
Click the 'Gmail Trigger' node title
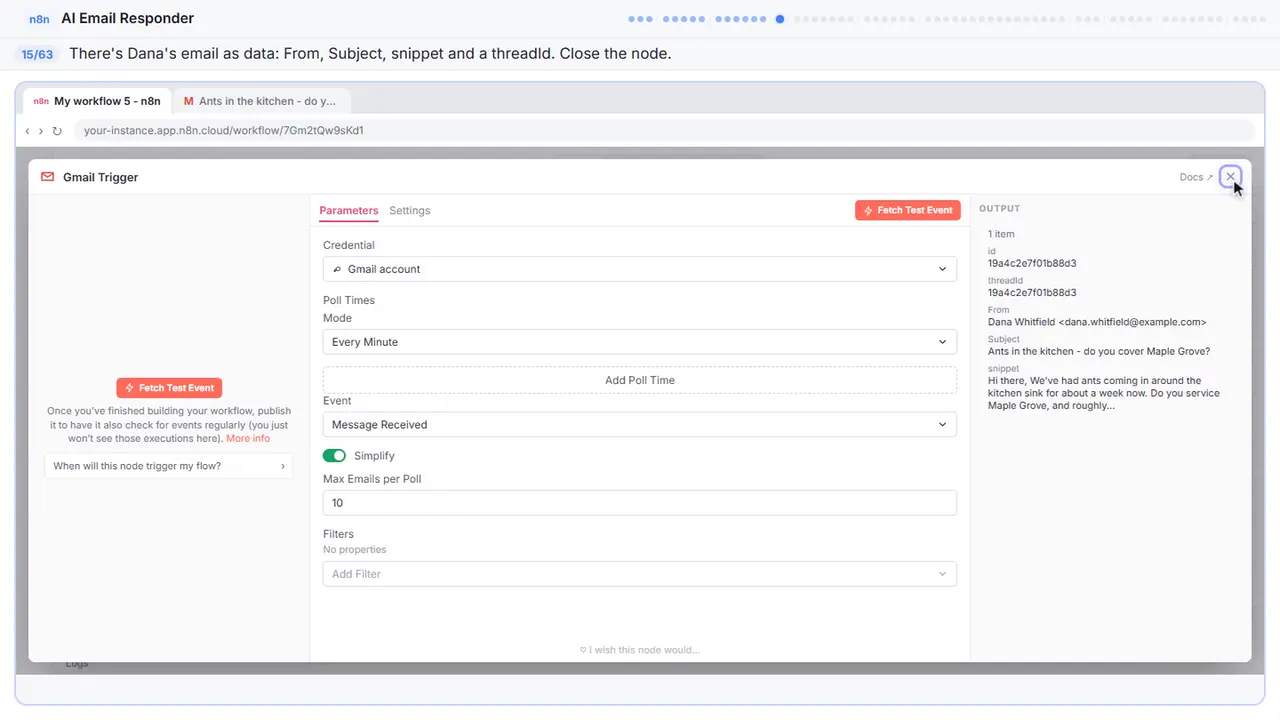click(x=100, y=177)
